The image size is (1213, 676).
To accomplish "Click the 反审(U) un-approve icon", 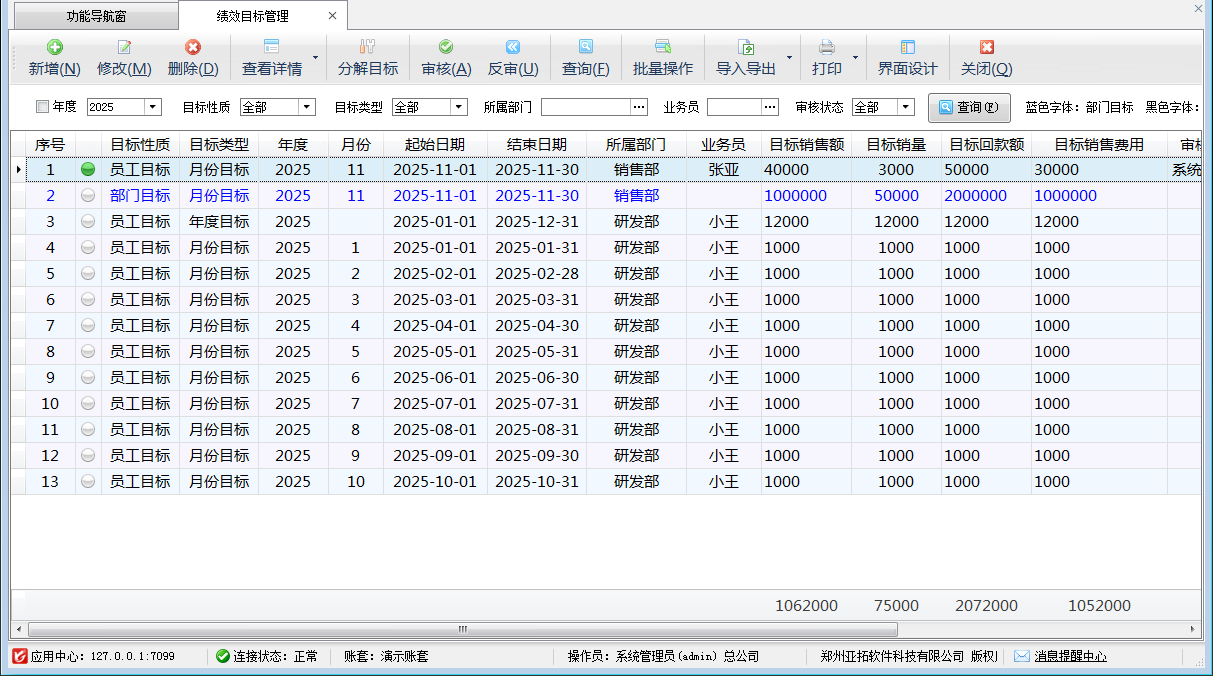I will point(512,47).
